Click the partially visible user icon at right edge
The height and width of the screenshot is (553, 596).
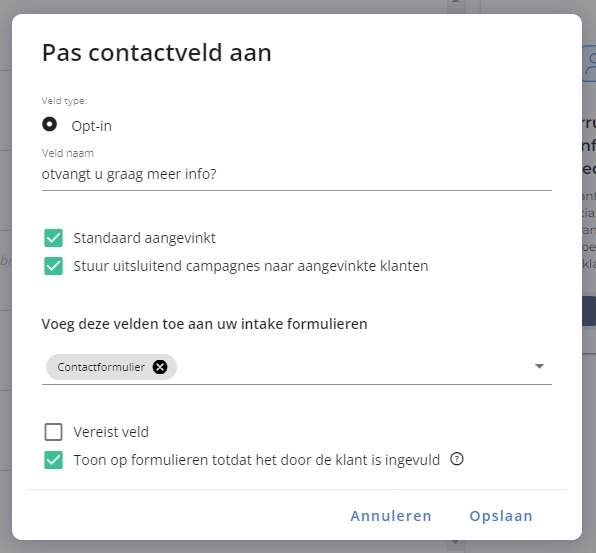point(589,63)
